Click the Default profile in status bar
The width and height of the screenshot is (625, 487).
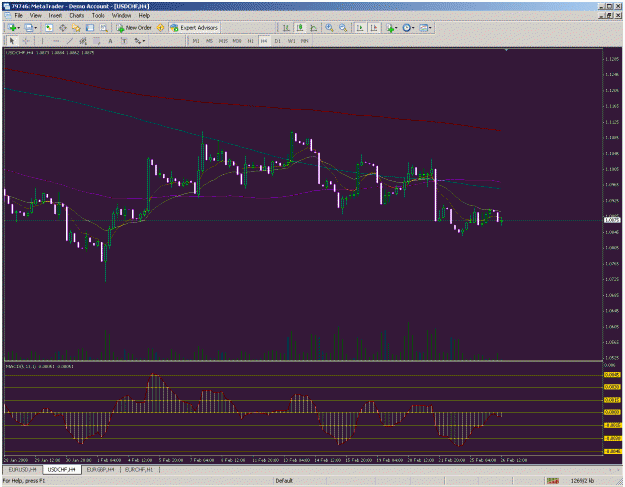[284, 481]
